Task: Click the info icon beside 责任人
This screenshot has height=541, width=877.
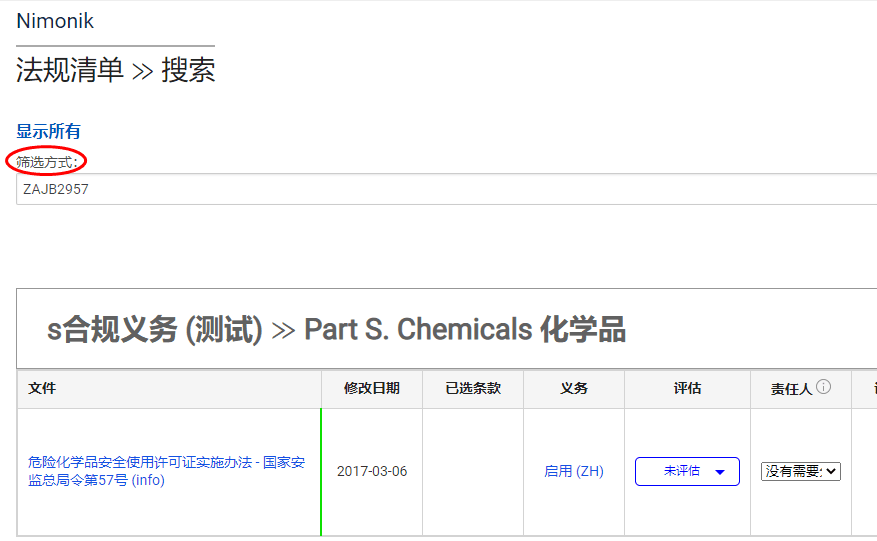Action: [x=823, y=388]
